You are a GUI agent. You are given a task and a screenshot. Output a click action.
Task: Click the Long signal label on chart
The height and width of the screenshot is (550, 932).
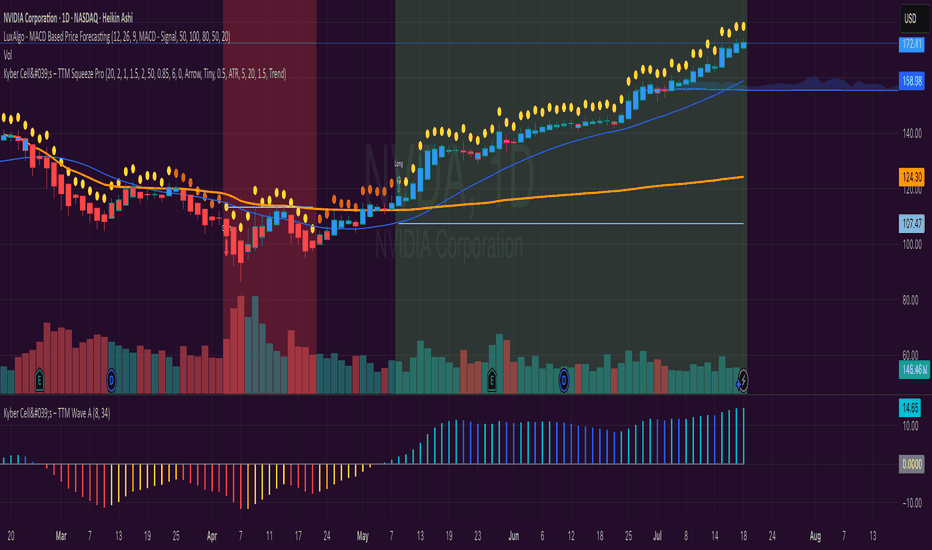pos(398,164)
